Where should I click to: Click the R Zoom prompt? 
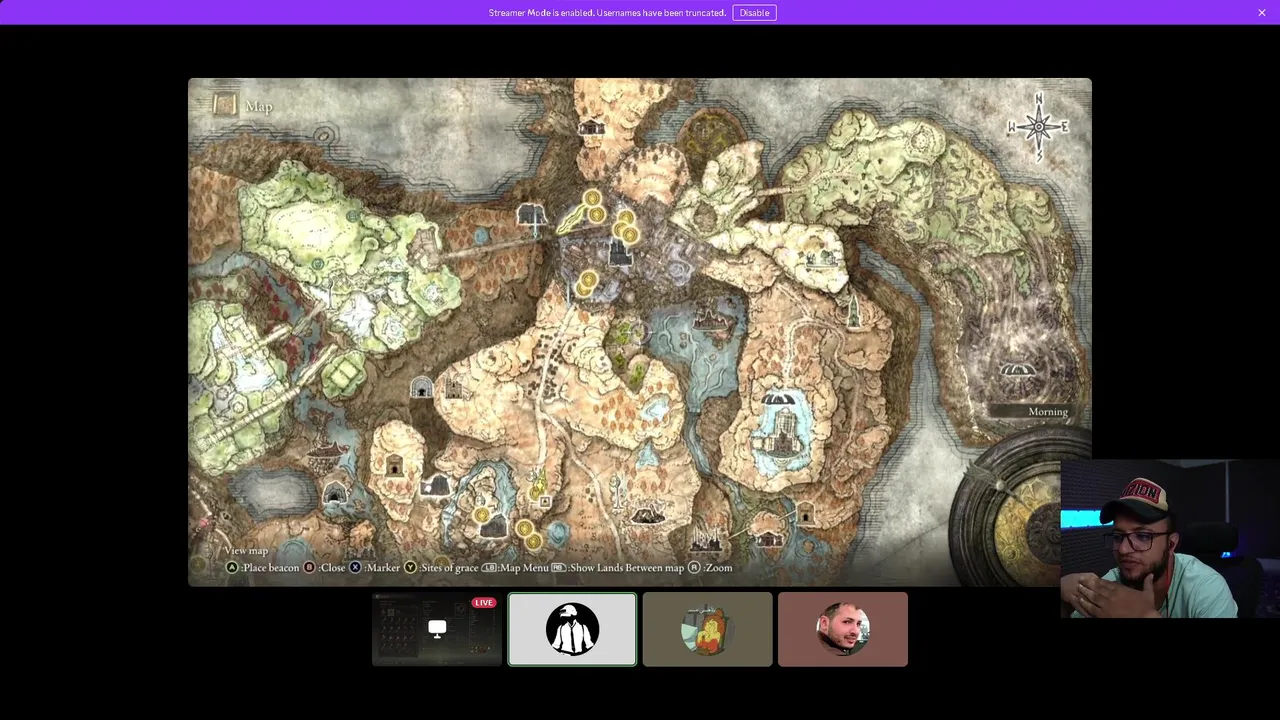[x=710, y=568]
